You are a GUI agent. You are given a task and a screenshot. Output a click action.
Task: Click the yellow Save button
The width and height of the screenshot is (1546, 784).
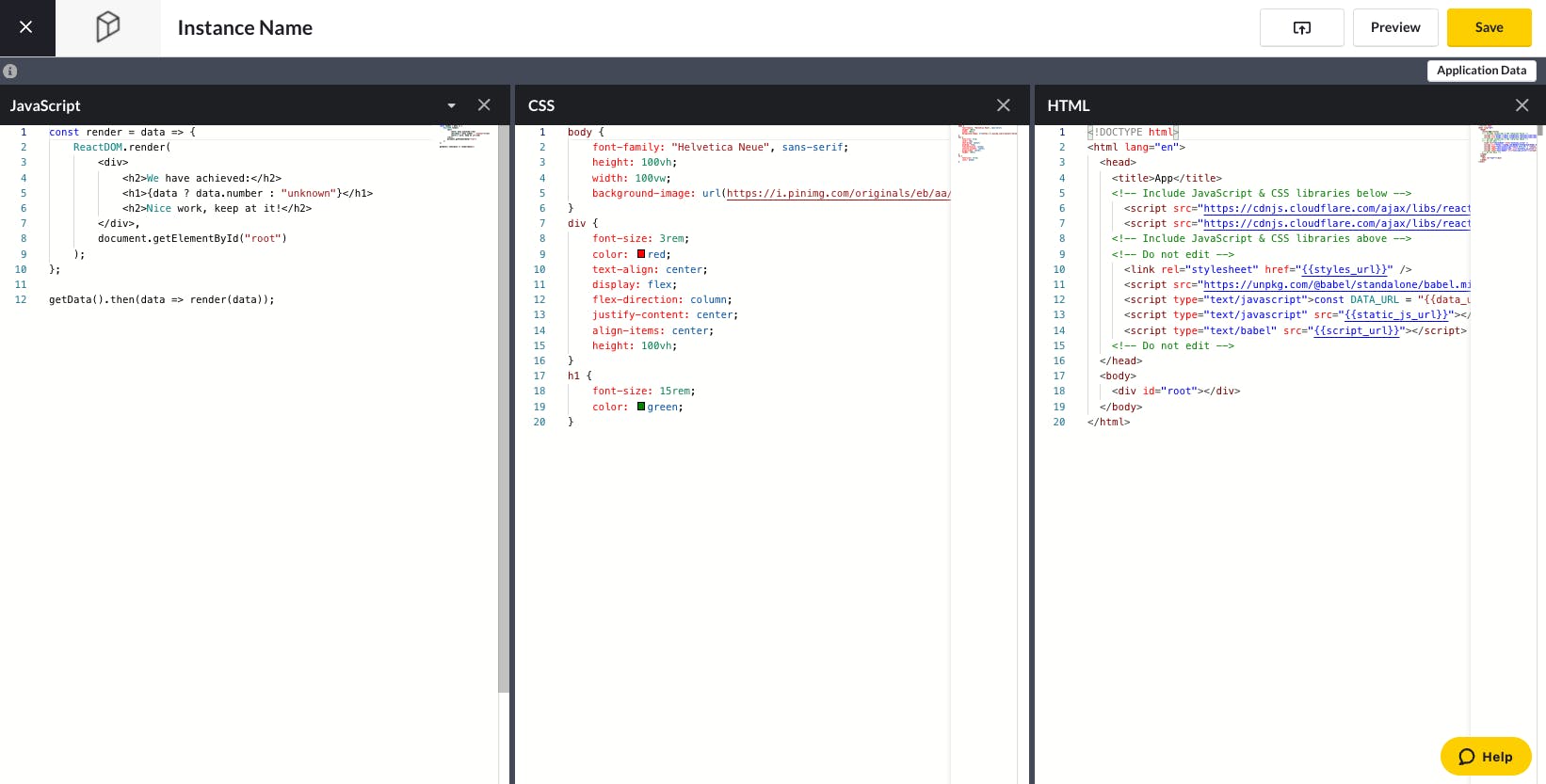pyautogui.click(x=1490, y=27)
